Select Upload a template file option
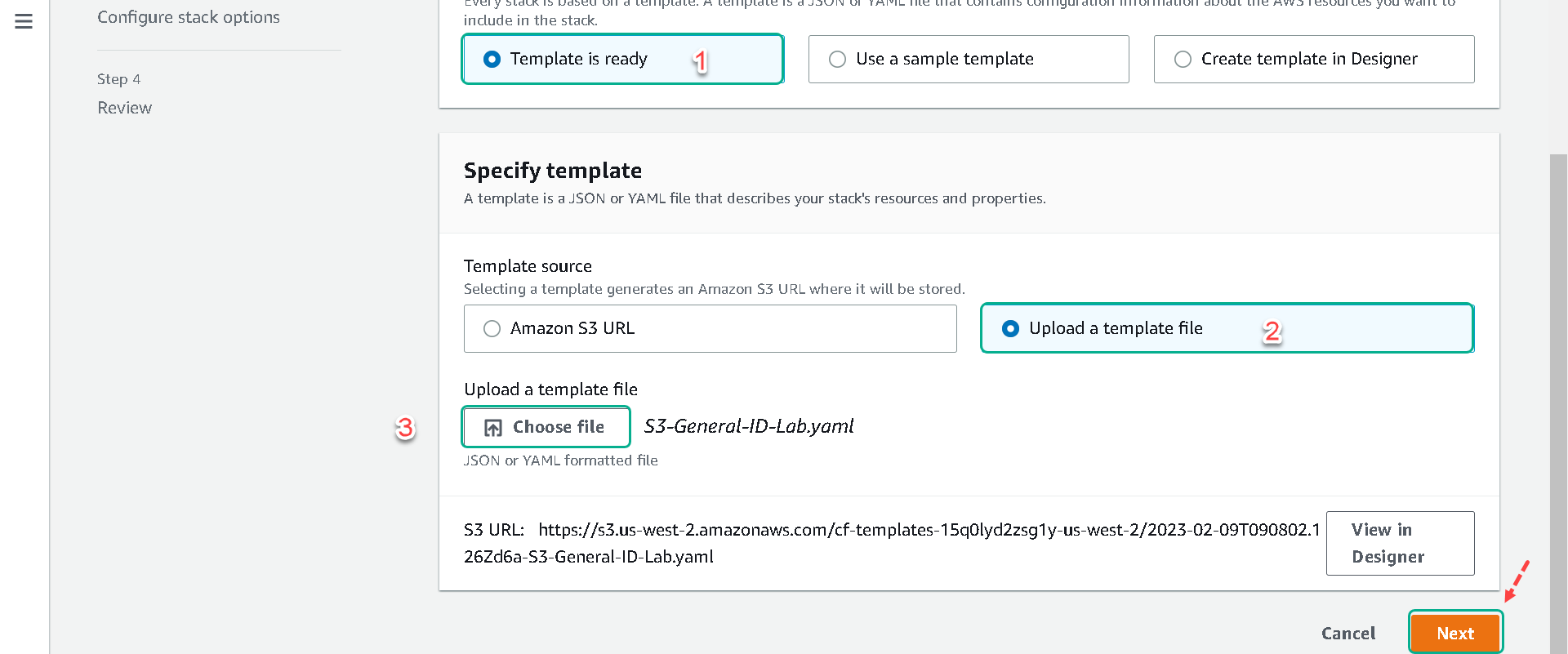Image resolution: width=1568 pixels, height=654 pixels. (x=1227, y=328)
